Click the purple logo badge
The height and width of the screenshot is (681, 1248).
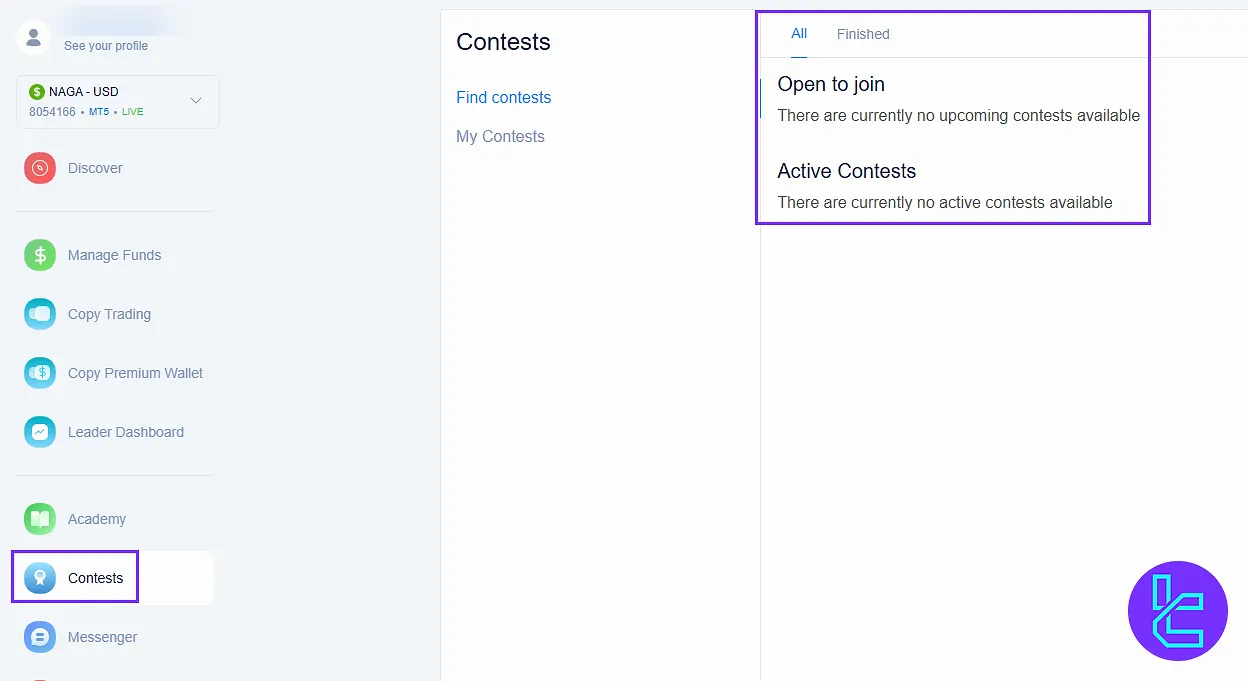tap(1177, 610)
